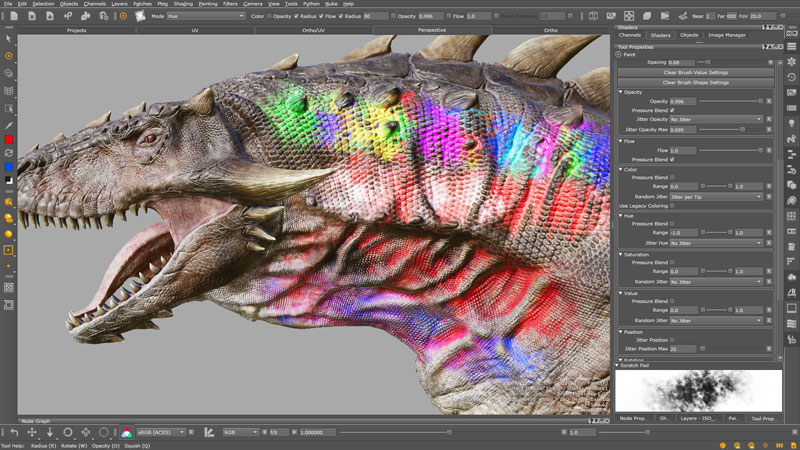Click the brush splat preview icon beside Mode
The height and width of the screenshot is (450, 800).
point(140,16)
